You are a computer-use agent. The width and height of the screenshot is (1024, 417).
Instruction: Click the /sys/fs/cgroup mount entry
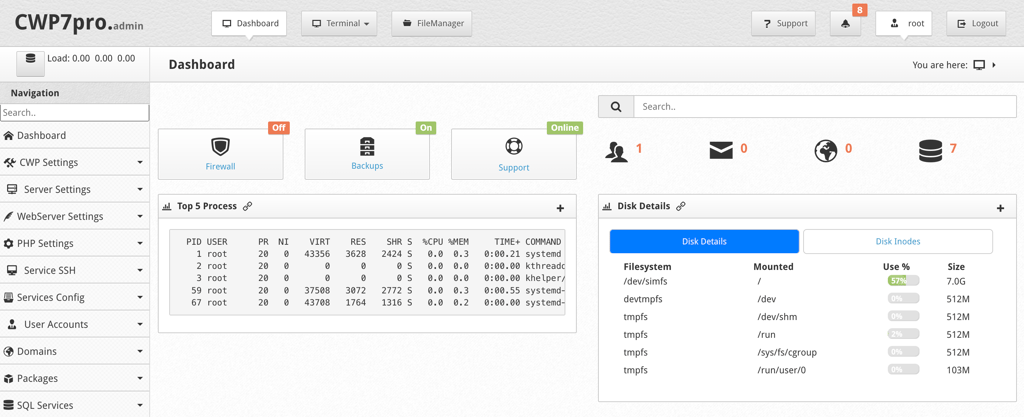[x=787, y=352]
